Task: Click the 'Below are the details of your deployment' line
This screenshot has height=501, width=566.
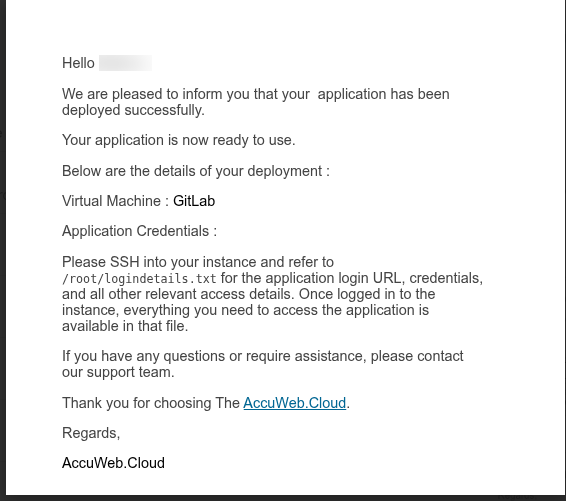Action: 196,171
